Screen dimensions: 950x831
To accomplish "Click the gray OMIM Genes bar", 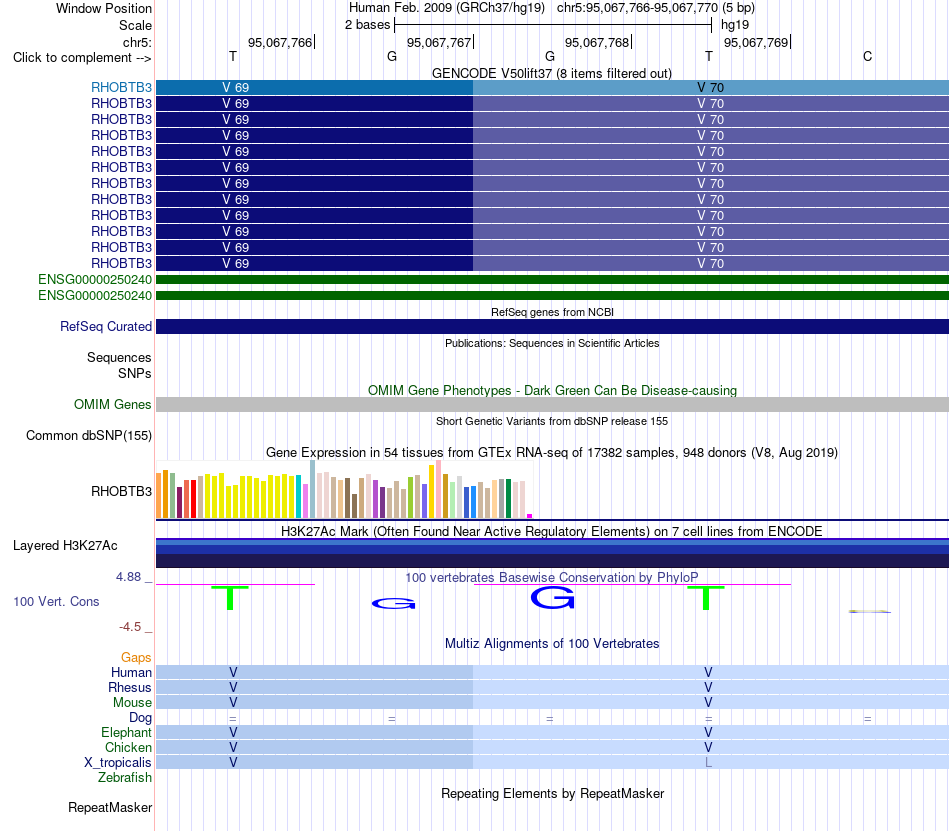I will click(x=552, y=405).
